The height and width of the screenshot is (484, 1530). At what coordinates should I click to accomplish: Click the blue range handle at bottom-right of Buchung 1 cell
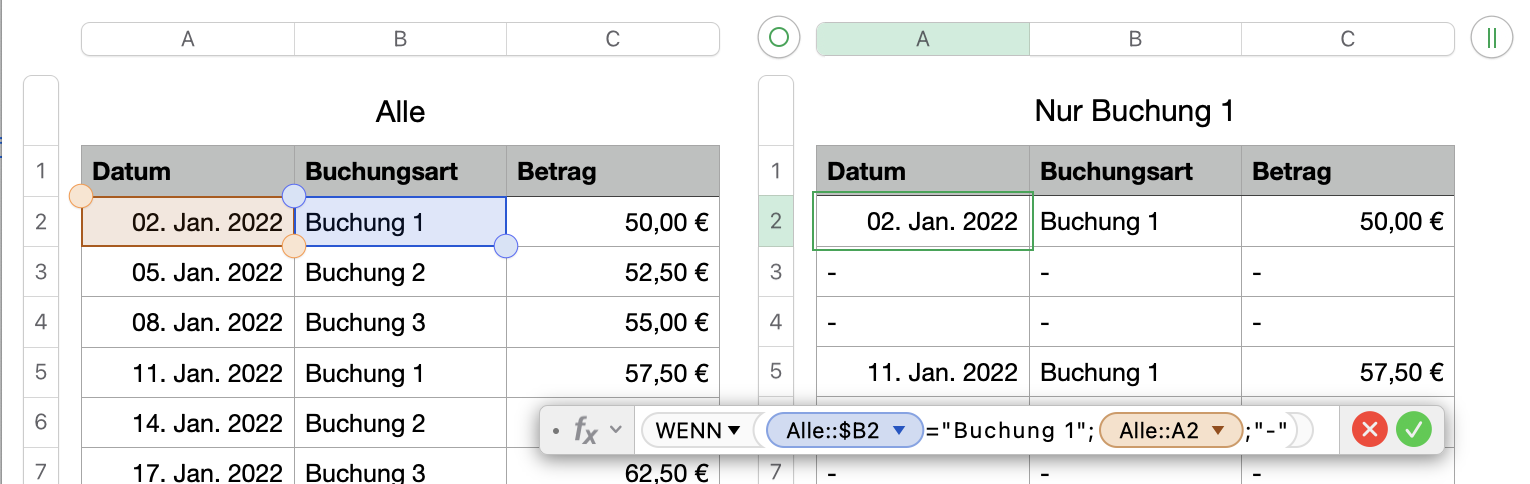coord(506,246)
